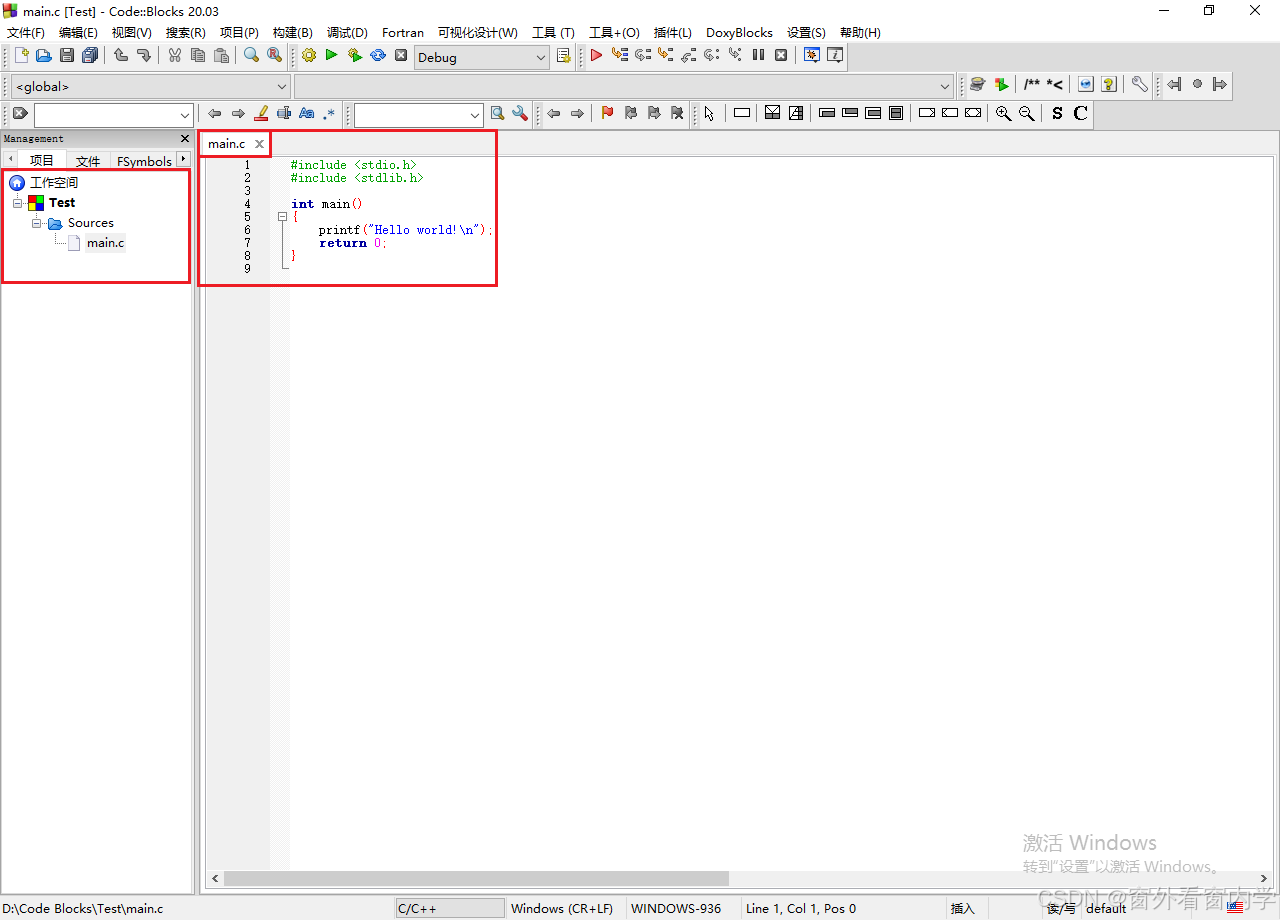Open the 调试(D) menu
This screenshot has width=1280, height=920.
pyautogui.click(x=347, y=32)
